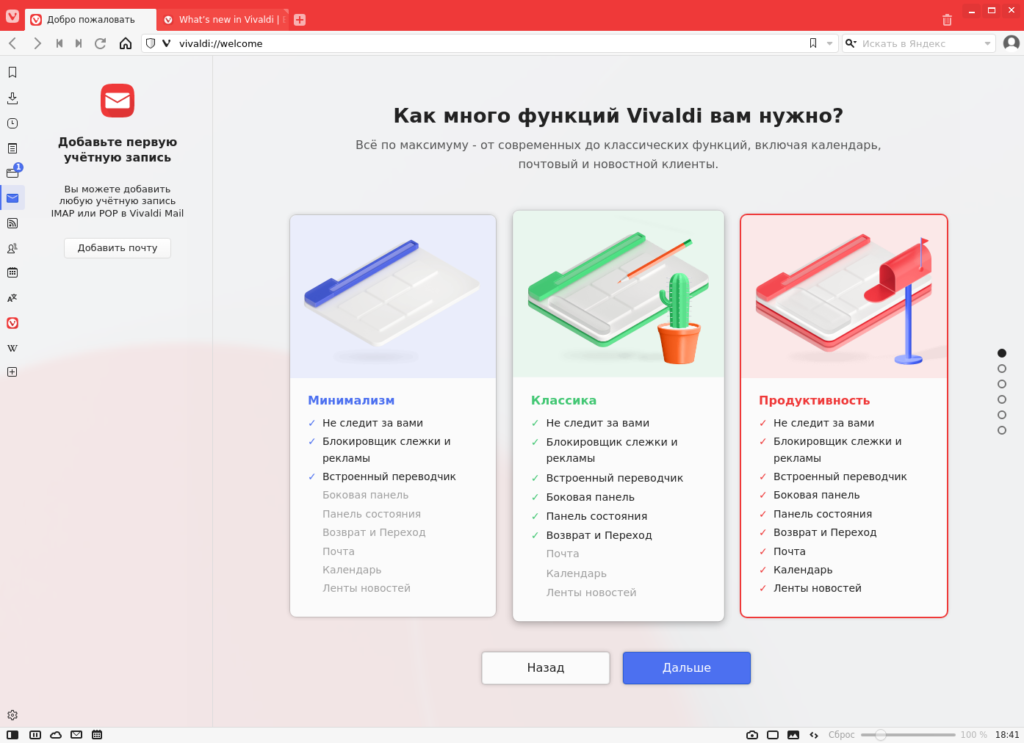Go back with the navigation arrow
Screen dimensions: 1024x743
(x=12, y=43)
